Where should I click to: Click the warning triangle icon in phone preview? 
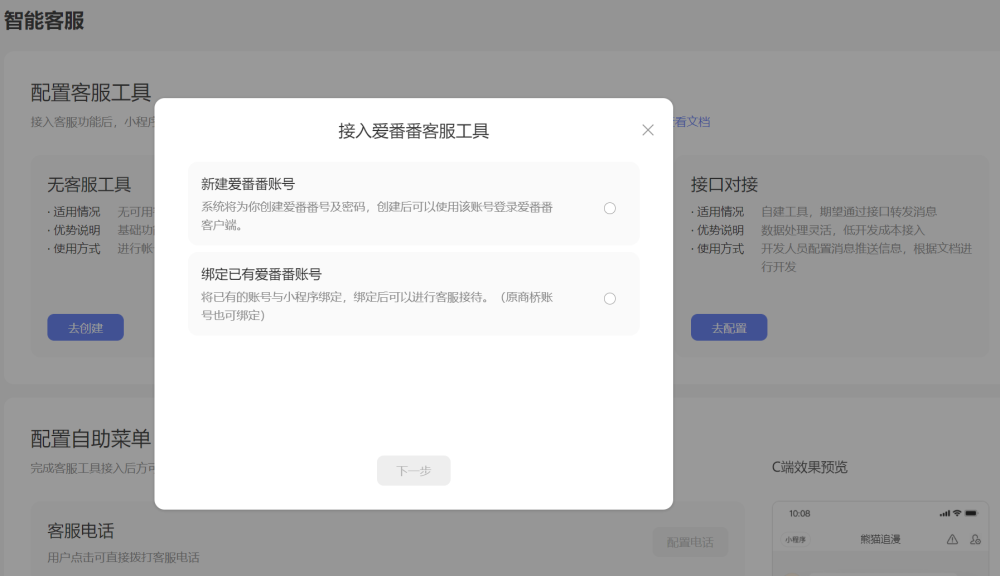[x=952, y=539]
